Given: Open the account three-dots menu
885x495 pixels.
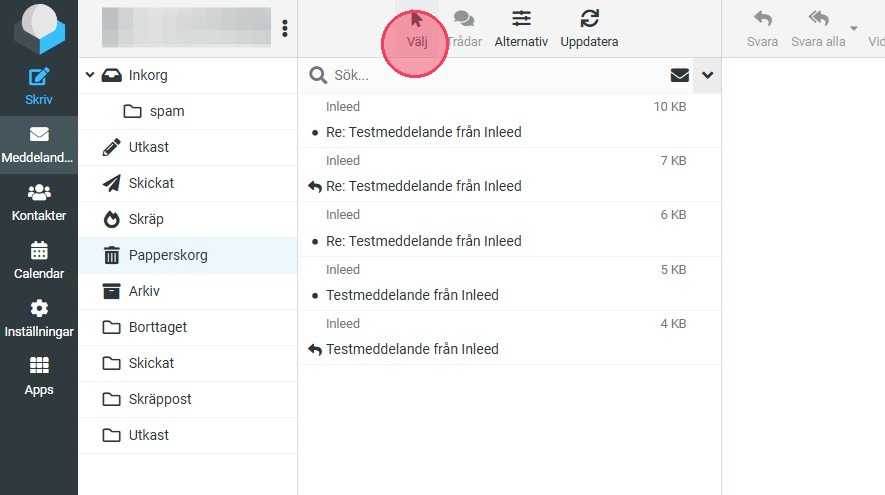Looking at the screenshot, I should point(285,28).
